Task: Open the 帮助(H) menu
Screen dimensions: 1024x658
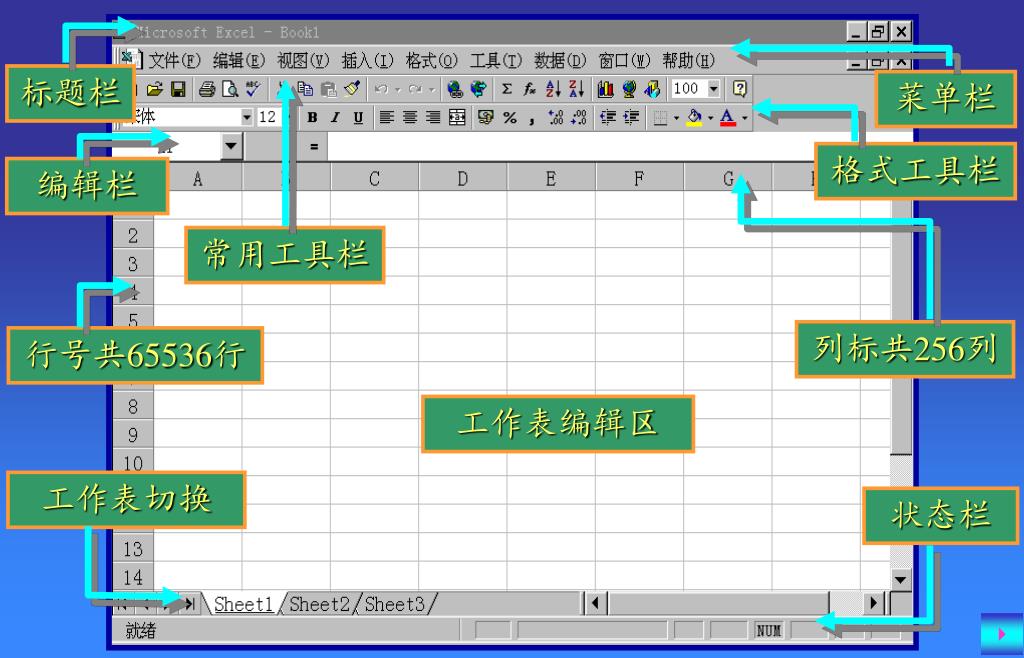Action: (x=689, y=61)
